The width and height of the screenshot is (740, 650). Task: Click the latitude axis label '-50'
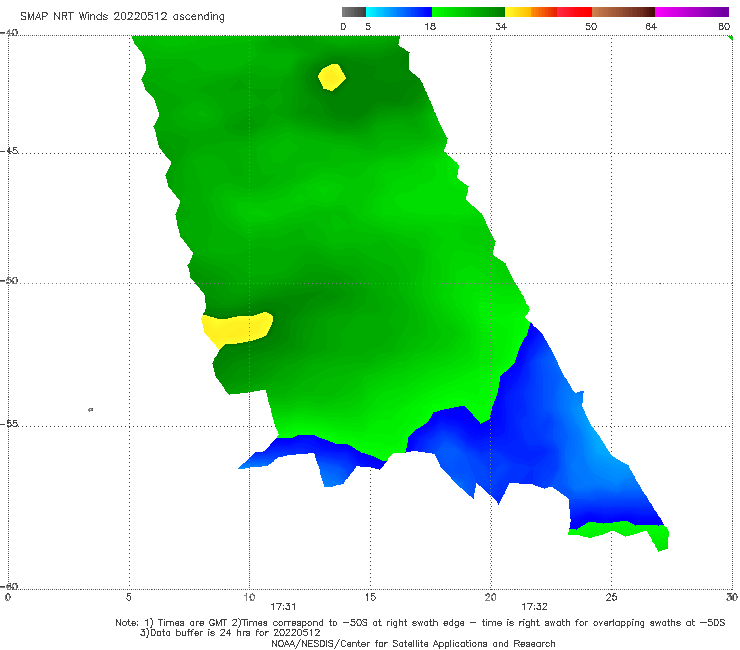click(x=9, y=280)
